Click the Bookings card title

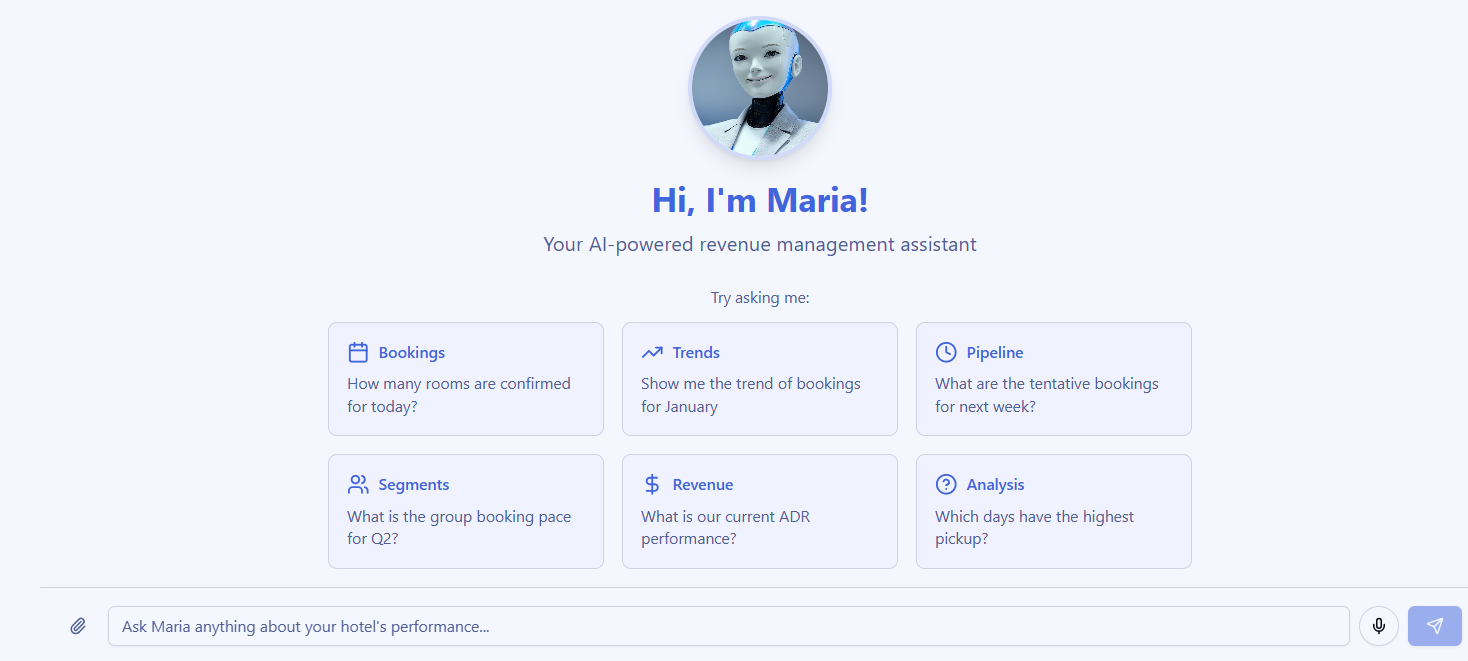point(412,352)
